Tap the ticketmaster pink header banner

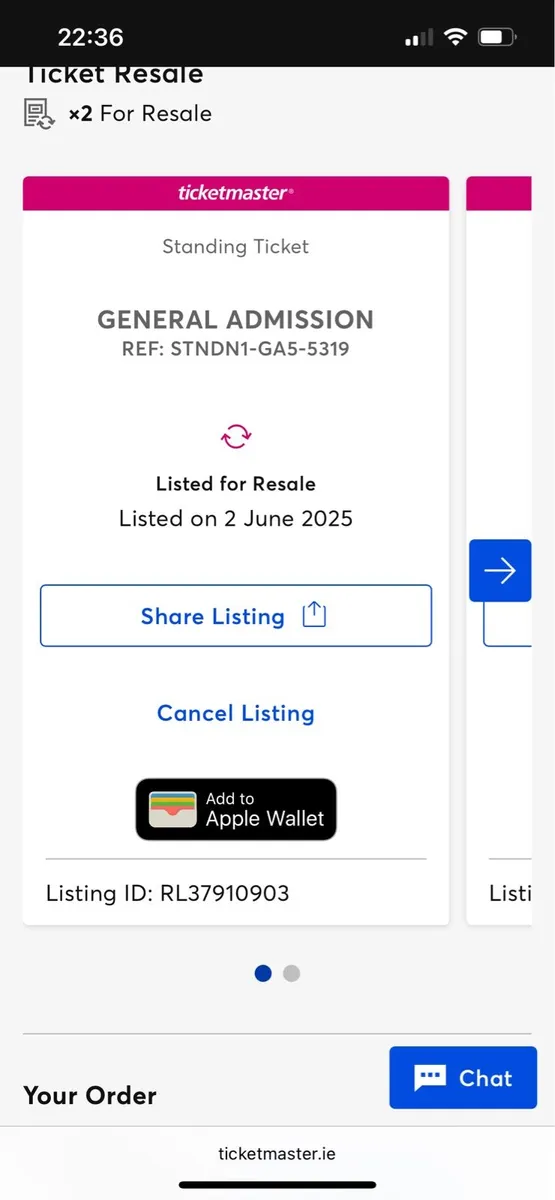tap(236, 193)
